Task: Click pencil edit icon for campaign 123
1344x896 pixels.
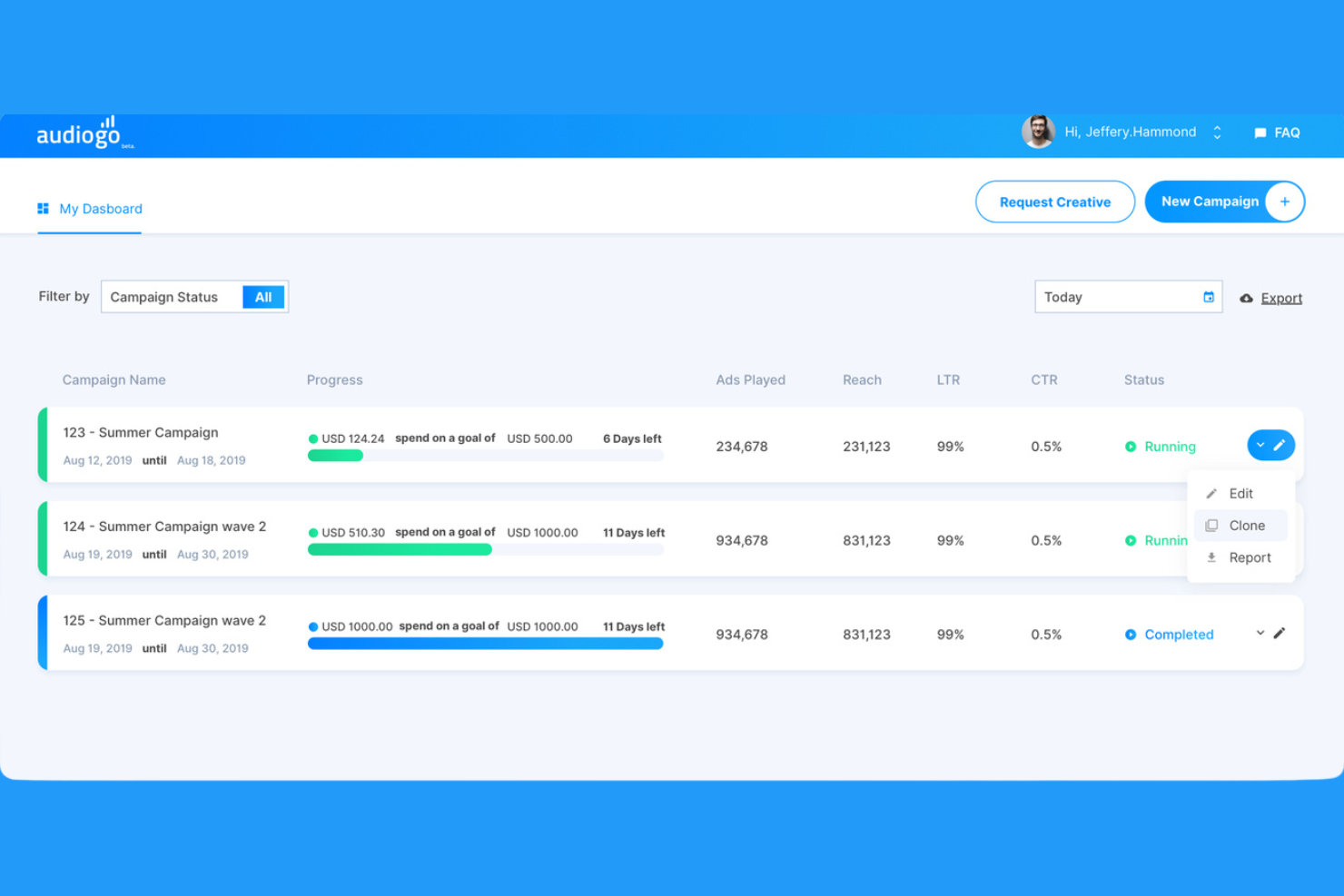Action: [1280, 445]
